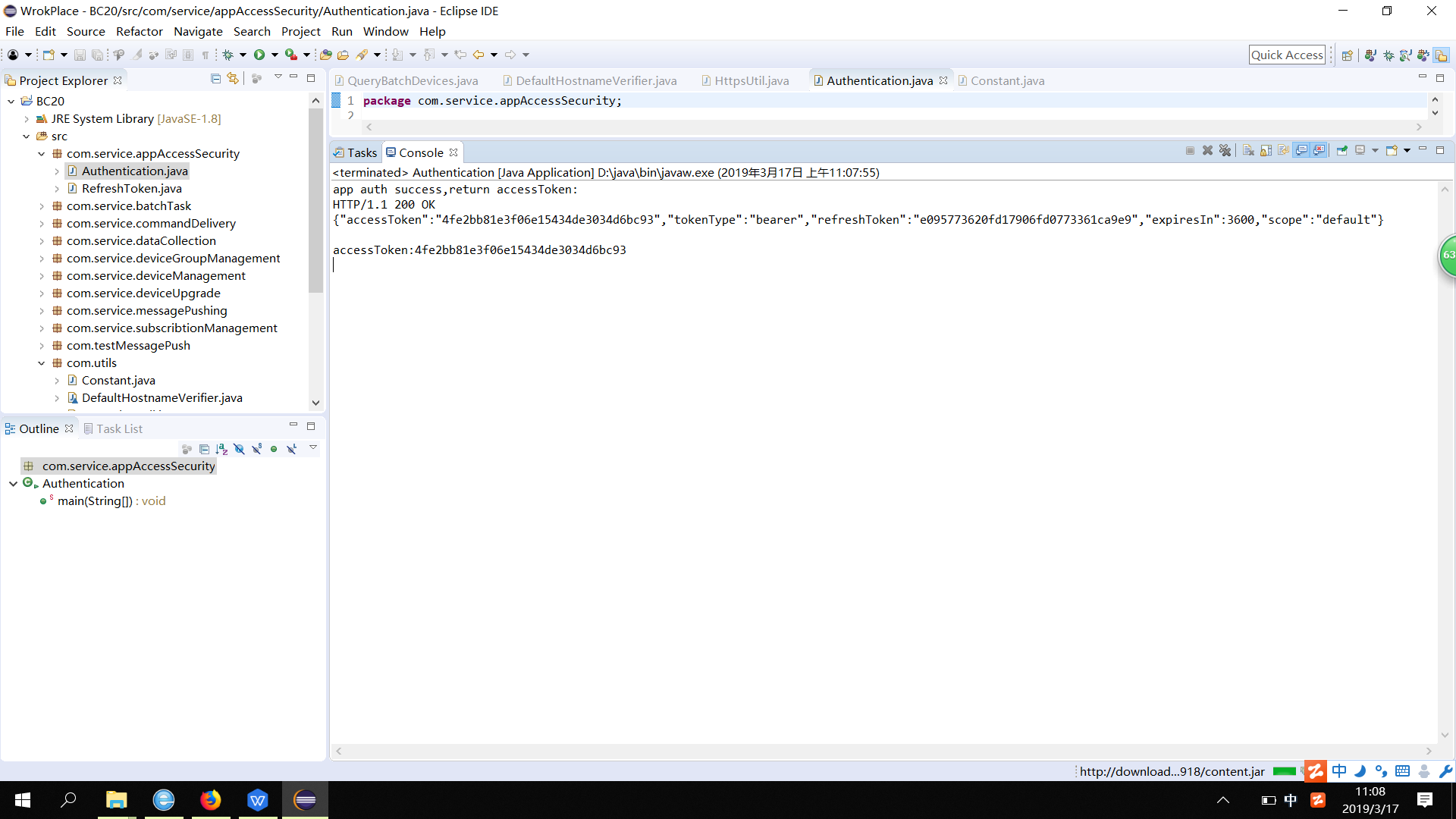Click the Clear Console icon
The width and height of the screenshot is (1456, 819).
pos(1248,151)
